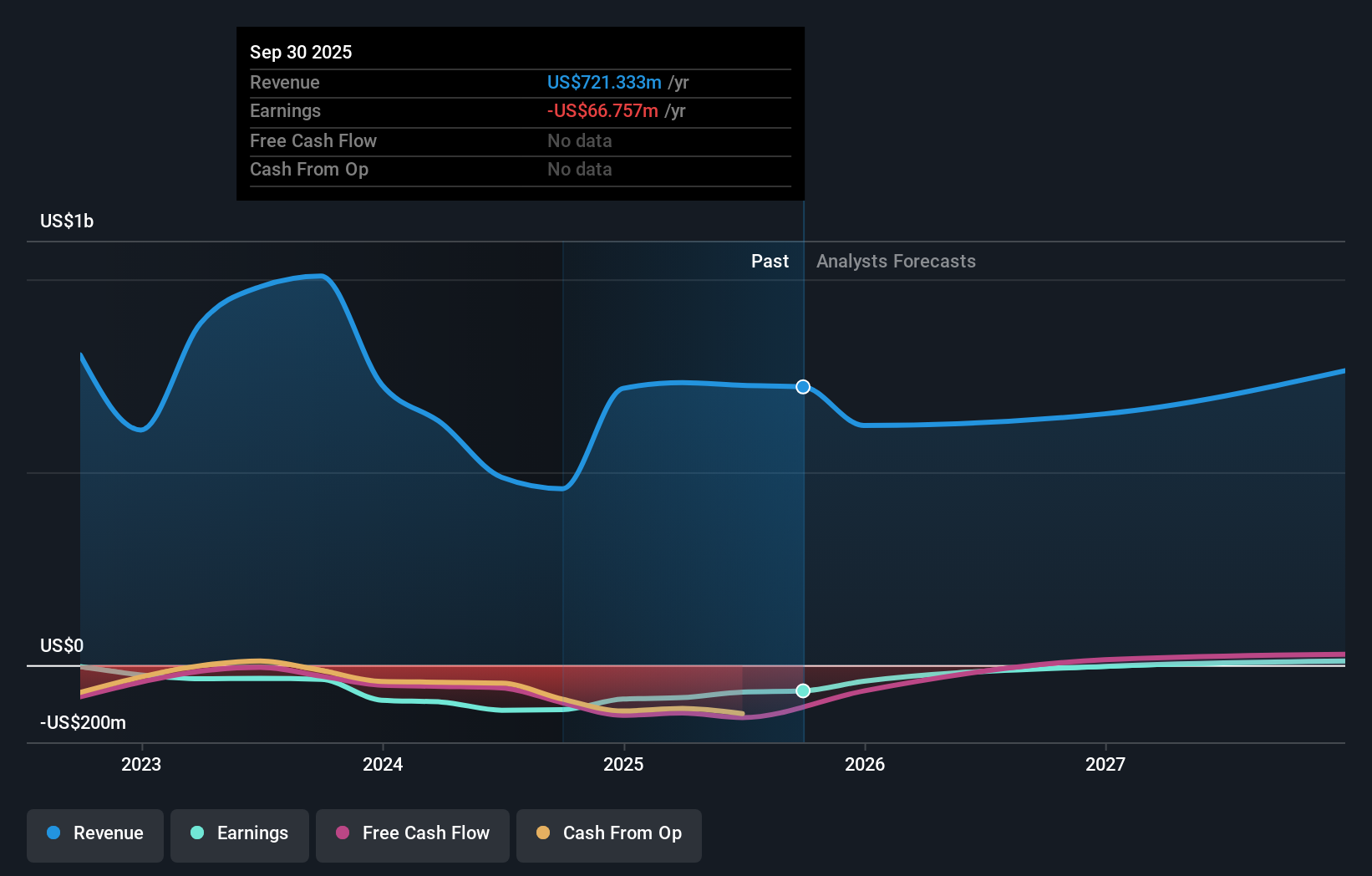Click the pink Free Cash Flow legend dot
Image resolution: width=1372 pixels, height=876 pixels.
click(x=343, y=833)
